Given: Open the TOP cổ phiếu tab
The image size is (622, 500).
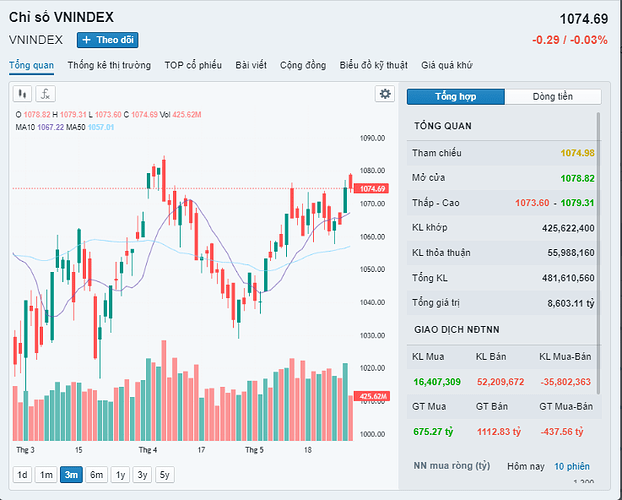Looking at the screenshot, I should [x=193, y=66].
